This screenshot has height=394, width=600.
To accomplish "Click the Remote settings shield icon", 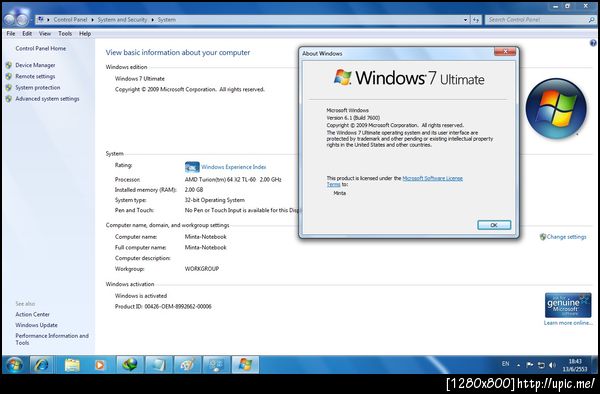I will 9,76.
